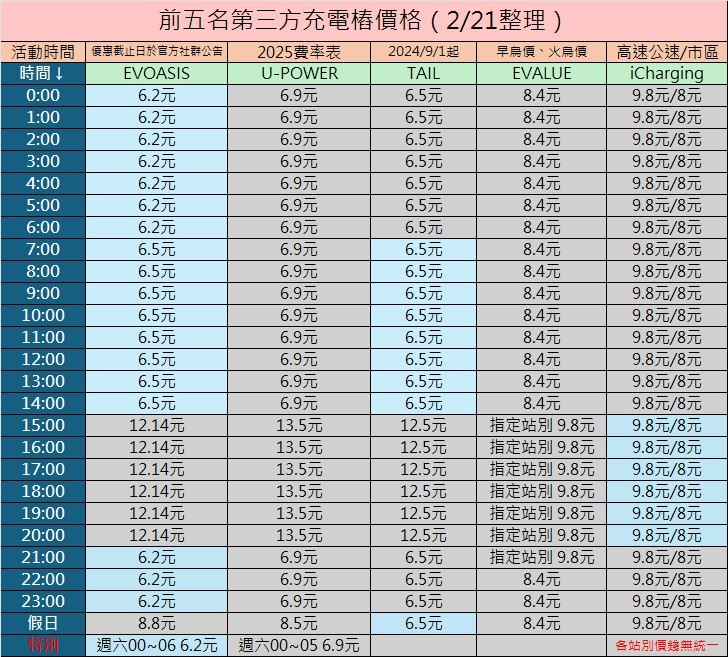Select the U-POWER column header
The image size is (728, 657).
(299, 73)
